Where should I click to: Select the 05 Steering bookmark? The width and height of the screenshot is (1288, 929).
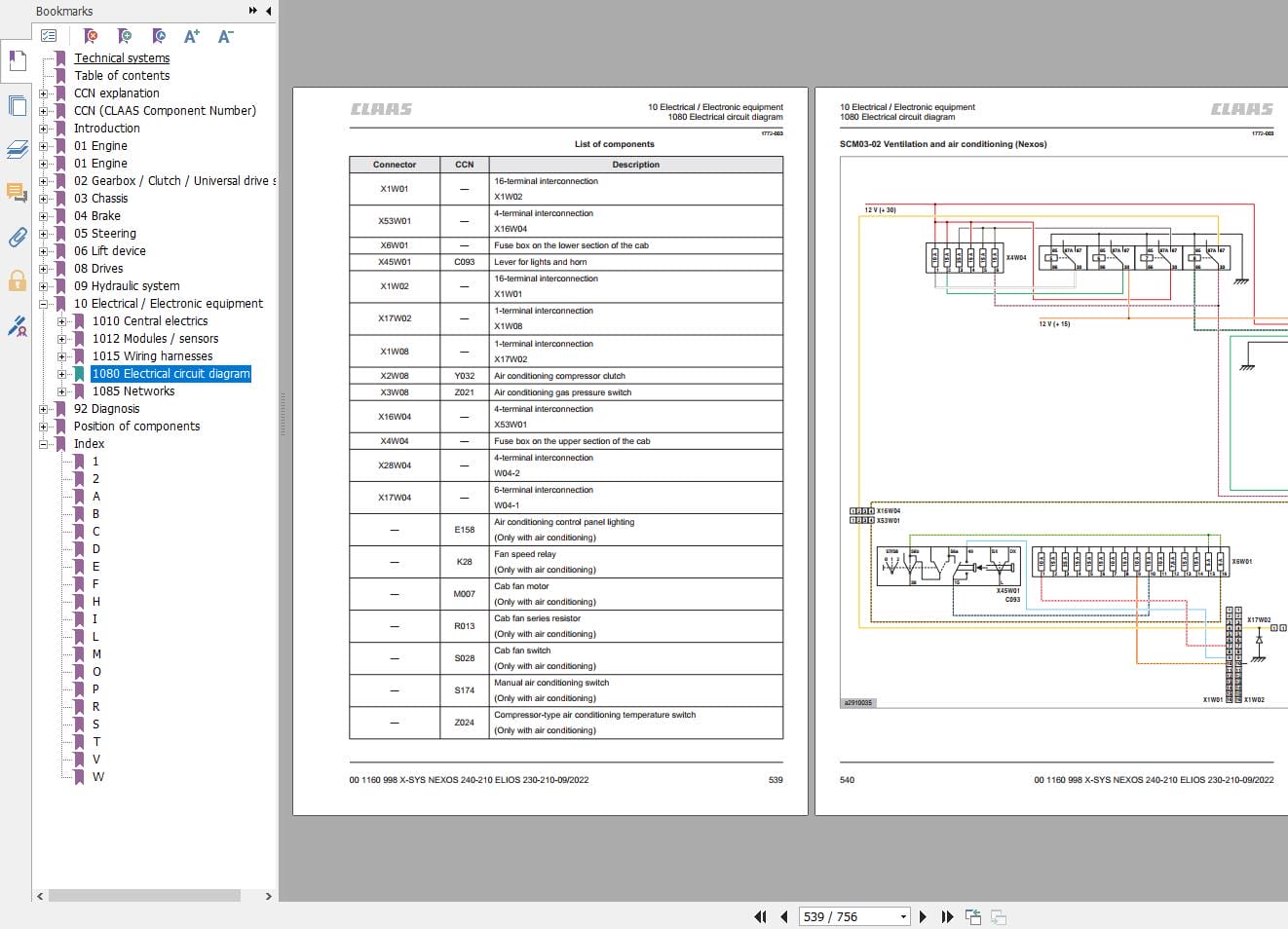point(105,234)
